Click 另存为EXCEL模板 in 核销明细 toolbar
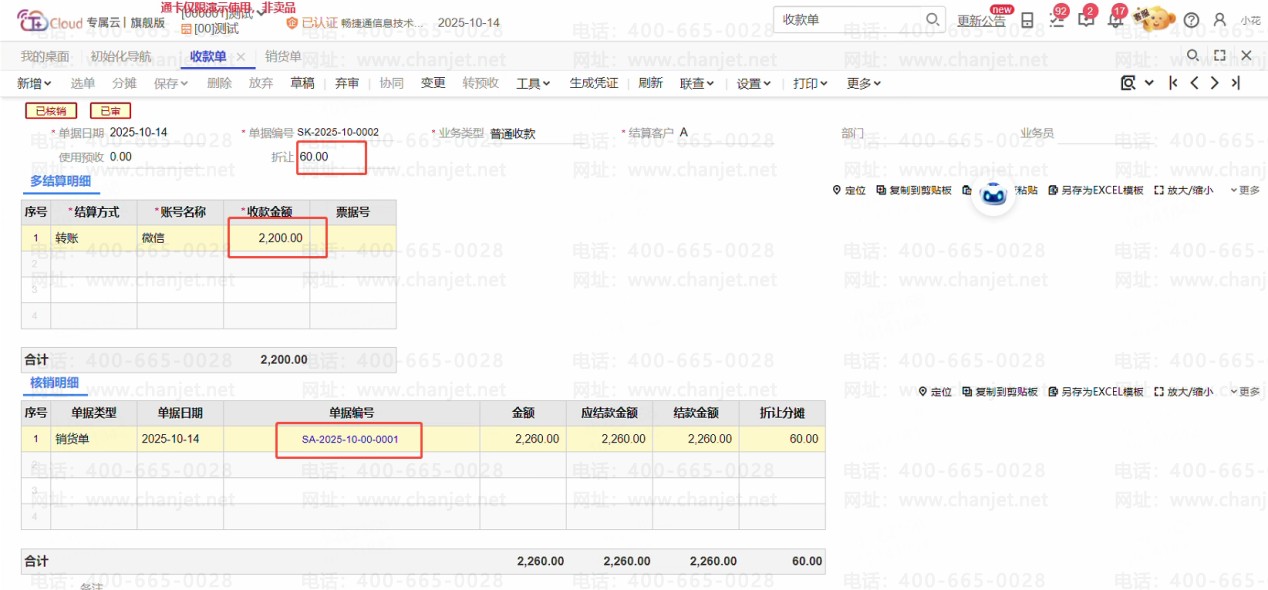This screenshot has height=590, width=1268. click(1096, 392)
